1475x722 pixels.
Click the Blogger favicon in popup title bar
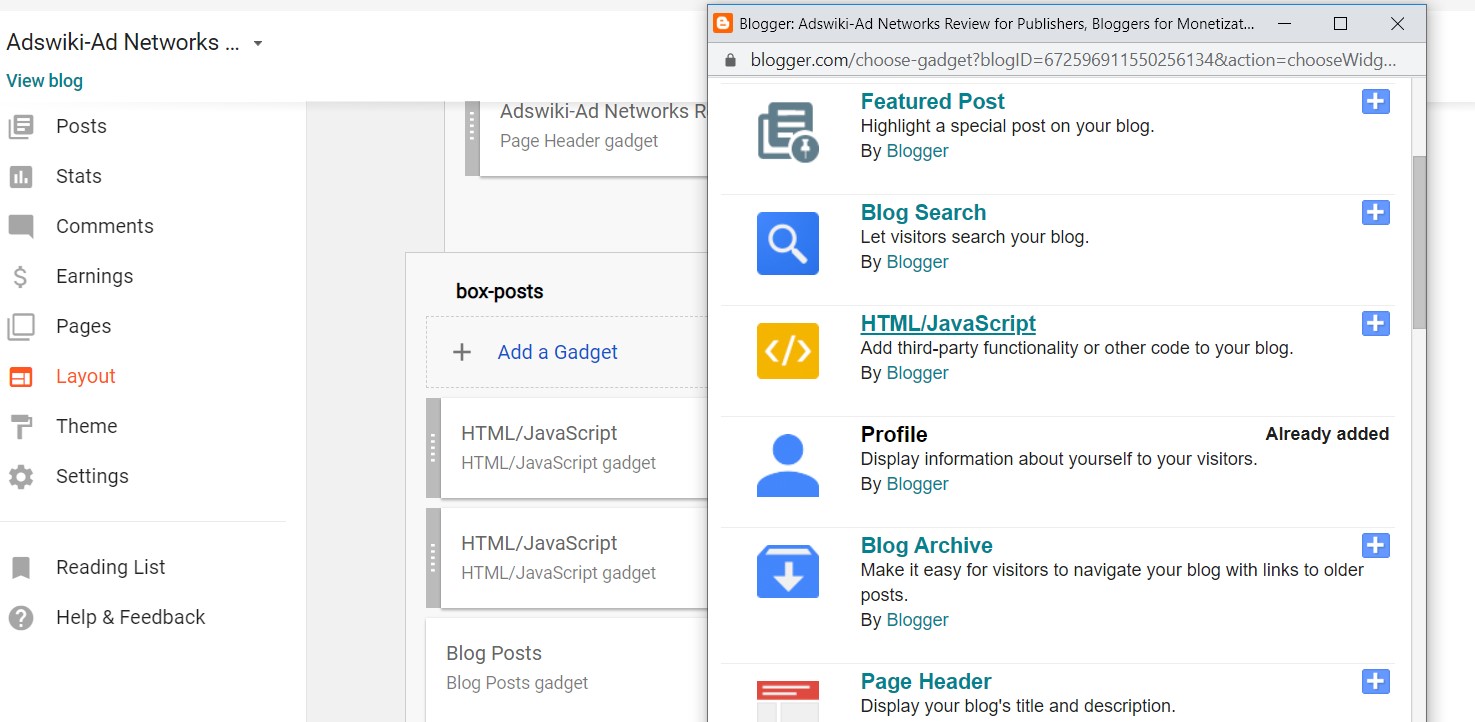tap(722, 23)
